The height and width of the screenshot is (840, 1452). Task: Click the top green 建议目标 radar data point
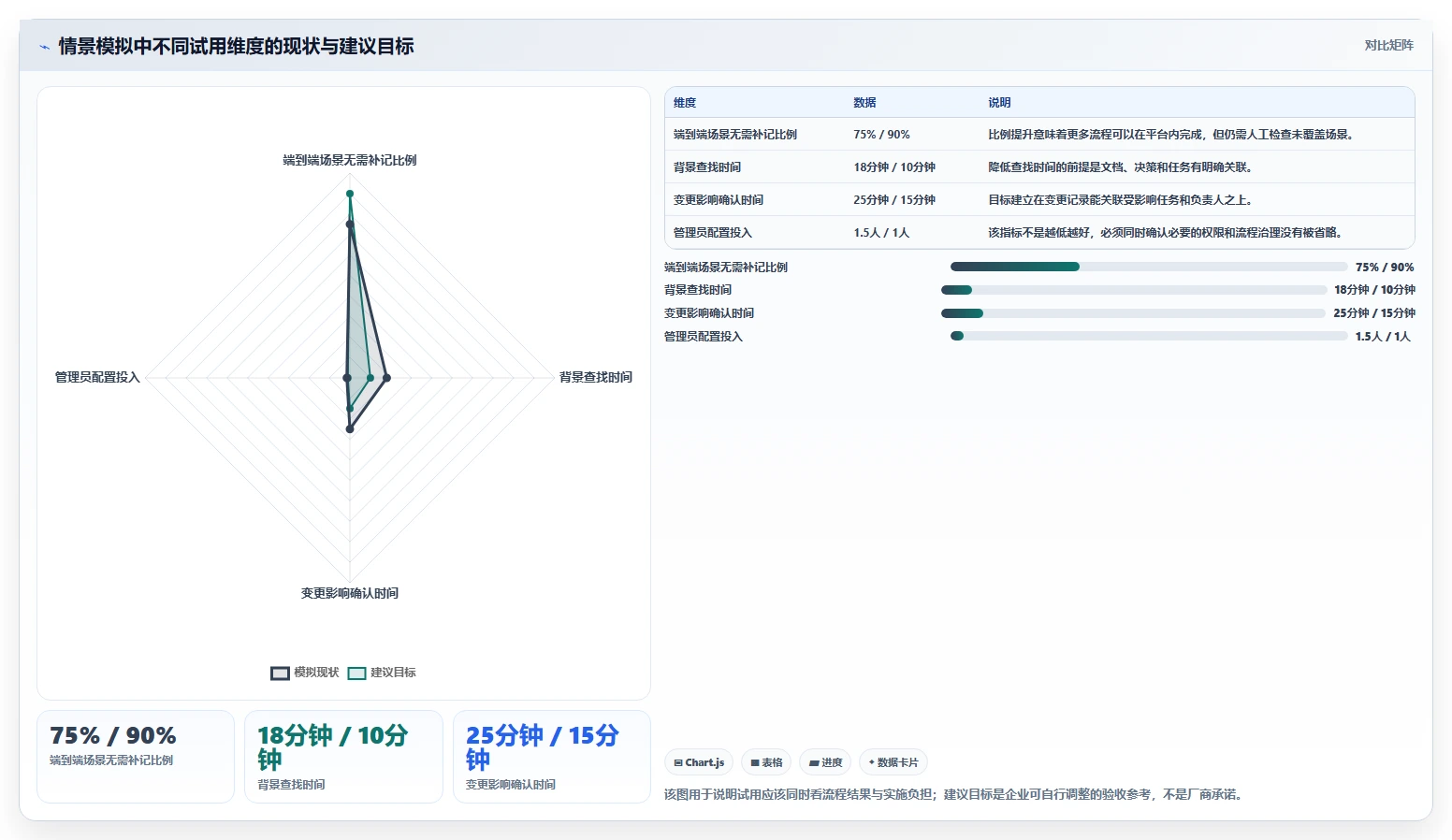tap(350, 194)
